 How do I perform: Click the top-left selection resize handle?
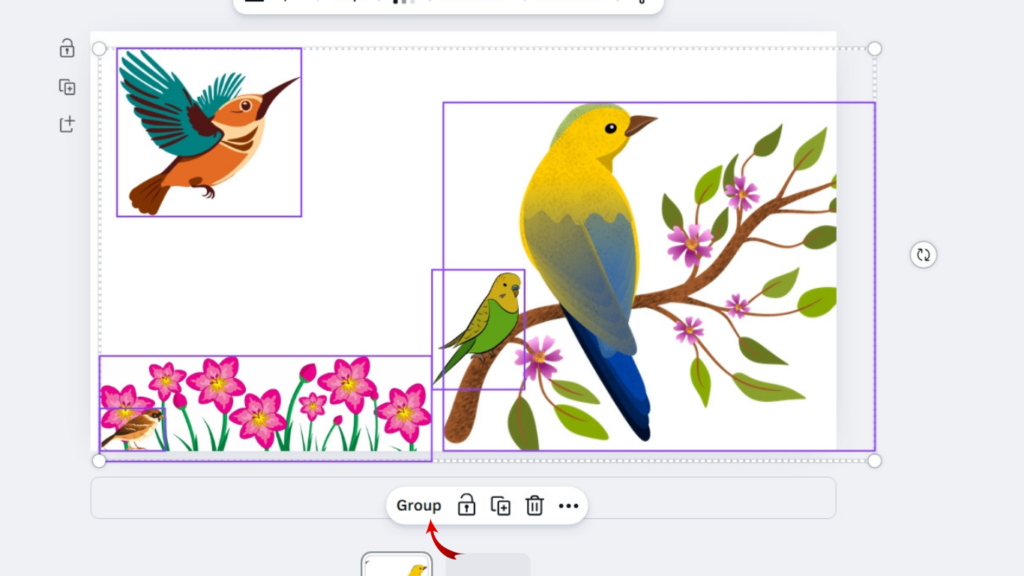[x=99, y=49]
